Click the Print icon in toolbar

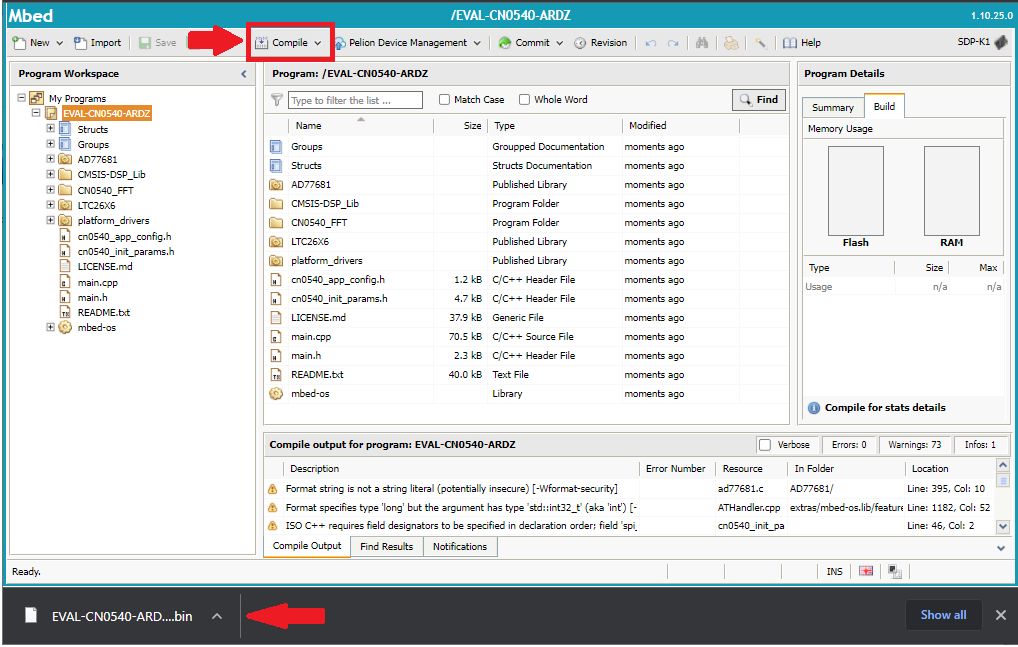tap(731, 43)
